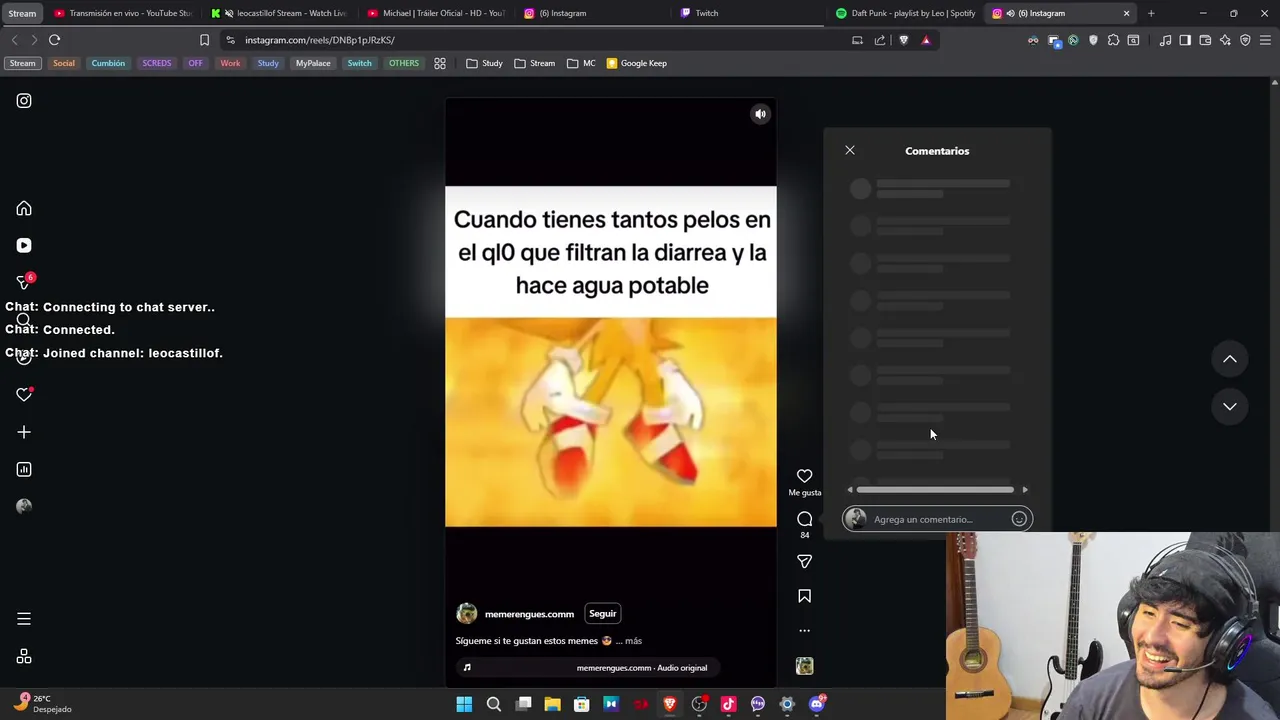Viewport: 1280px width, 720px height.
Task: Click the Brave Rewards triangle icon
Action: click(x=926, y=40)
